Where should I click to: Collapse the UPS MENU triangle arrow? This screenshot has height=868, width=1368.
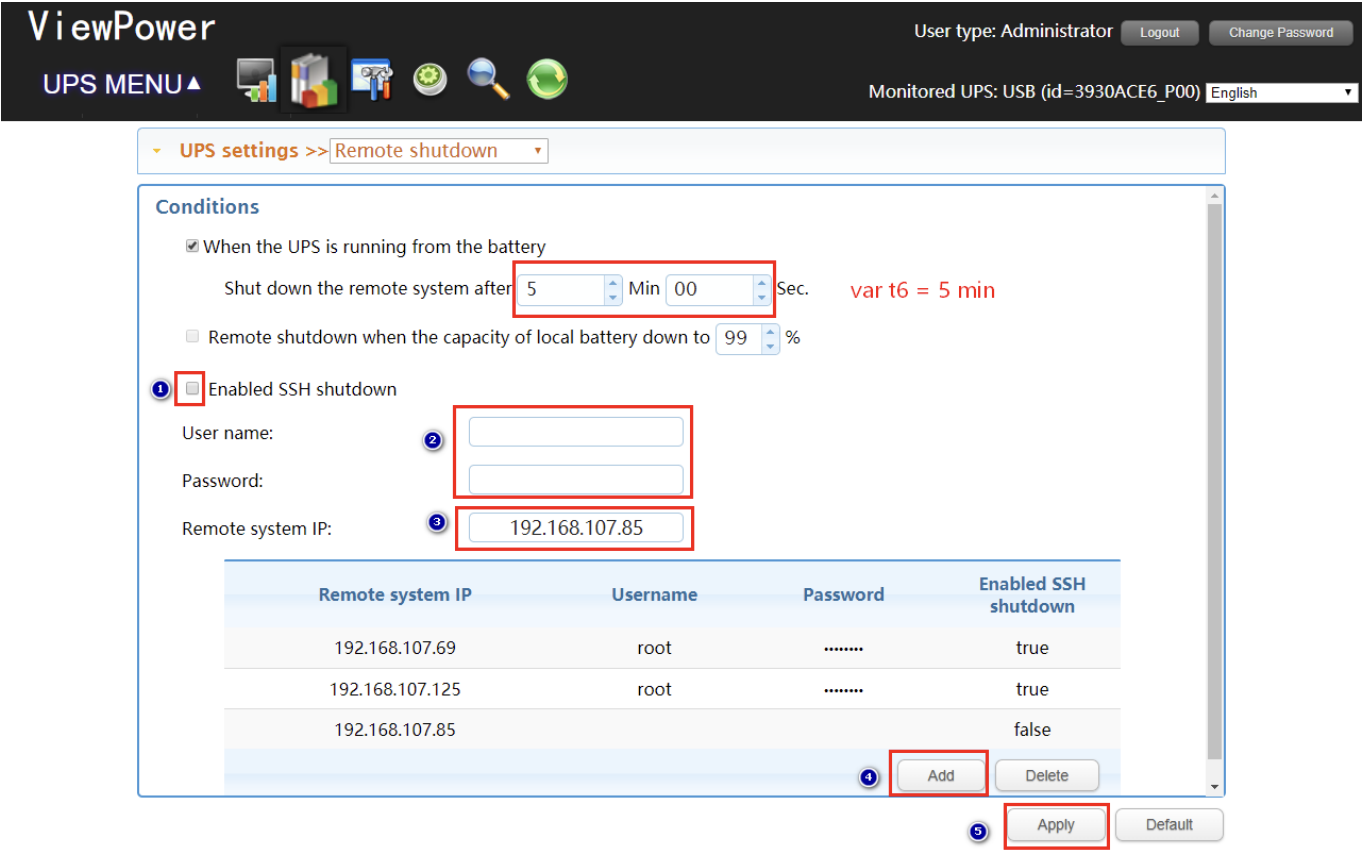[194, 84]
